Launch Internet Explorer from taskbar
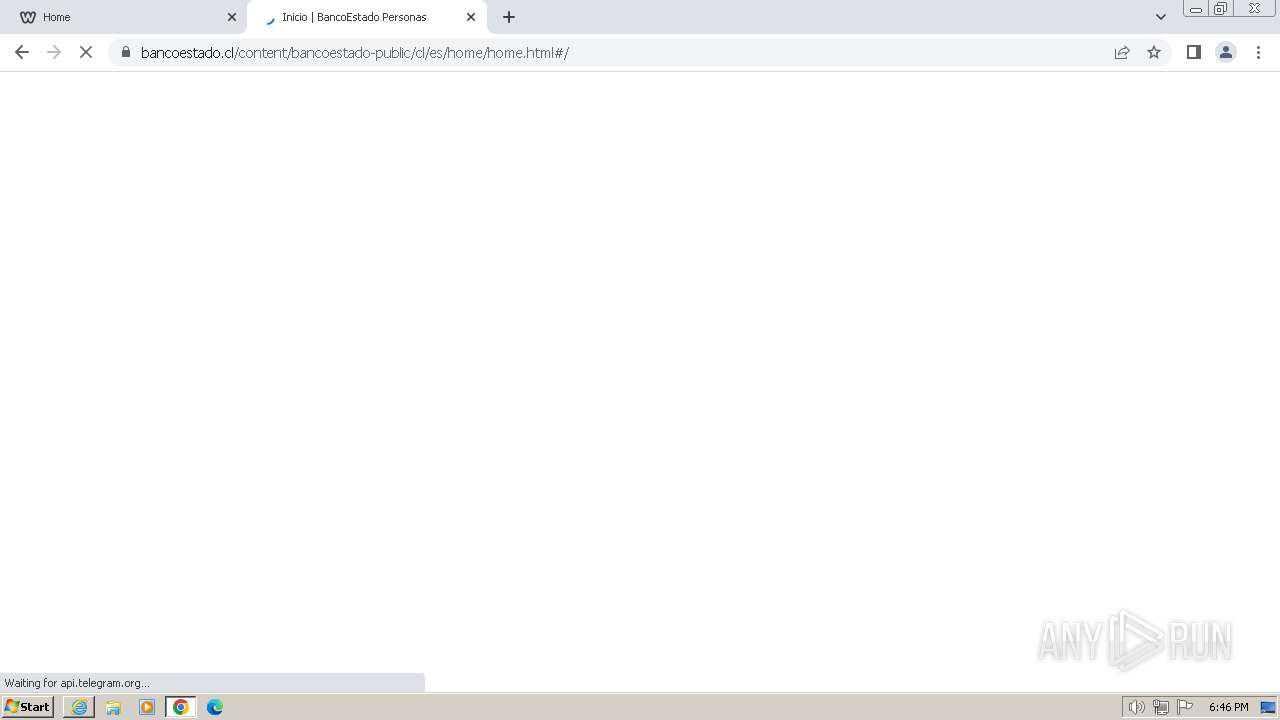Screen dimensions: 1280x720 pyautogui.click(x=79, y=707)
